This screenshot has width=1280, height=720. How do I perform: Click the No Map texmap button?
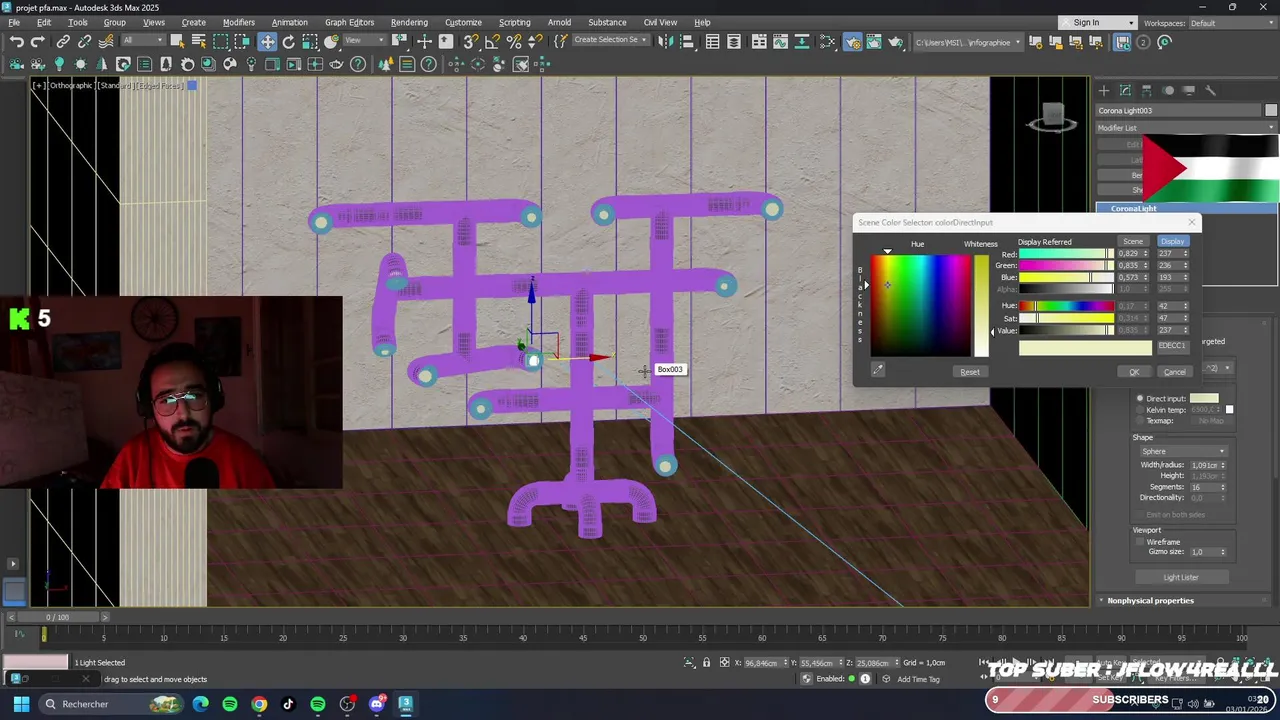(x=1211, y=421)
